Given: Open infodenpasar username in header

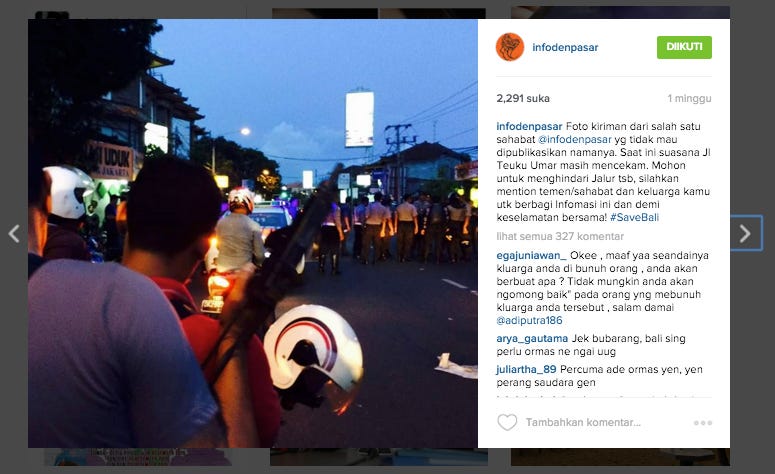Looking at the screenshot, I should coord(565,47).
